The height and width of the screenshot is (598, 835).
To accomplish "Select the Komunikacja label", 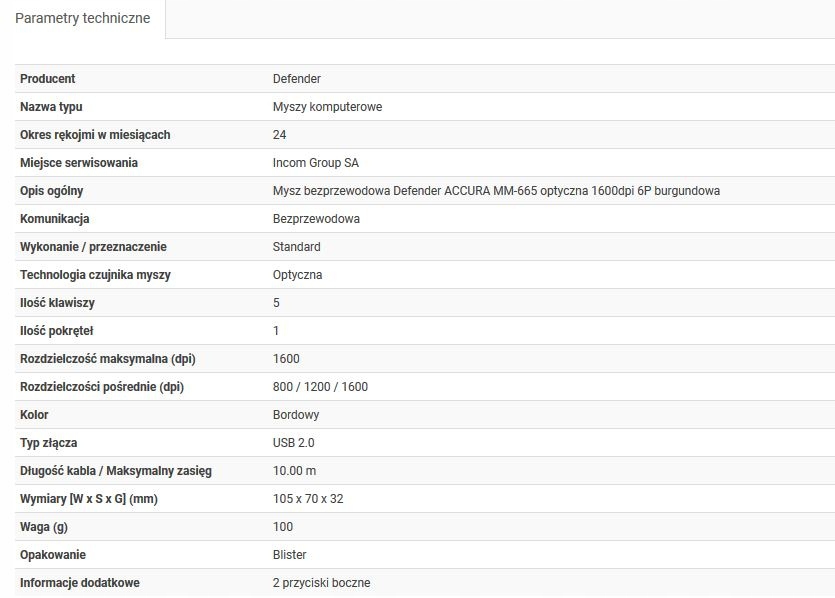I will (54, 219).
